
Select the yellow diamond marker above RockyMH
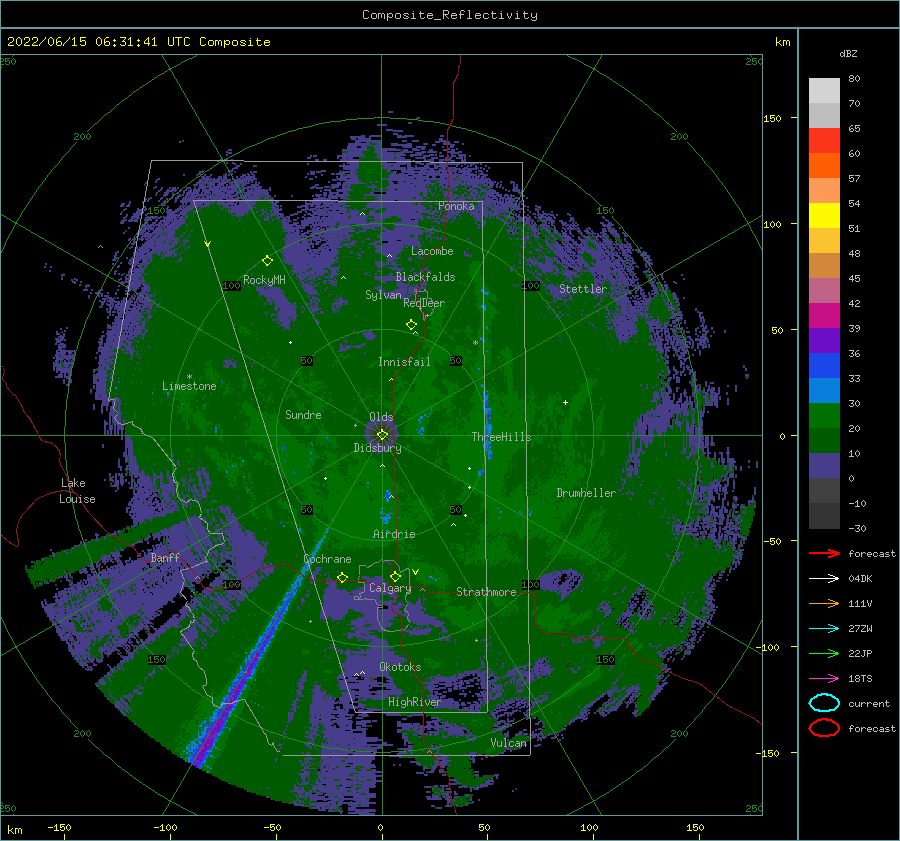point(267,261)
